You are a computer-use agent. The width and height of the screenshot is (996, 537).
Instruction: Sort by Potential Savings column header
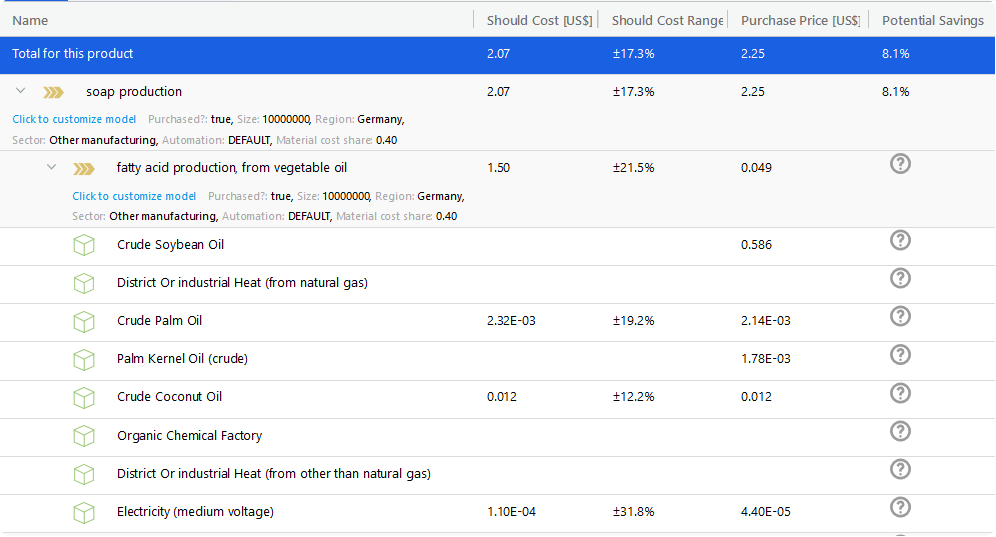pyautogui.click(x=932, y=20)
